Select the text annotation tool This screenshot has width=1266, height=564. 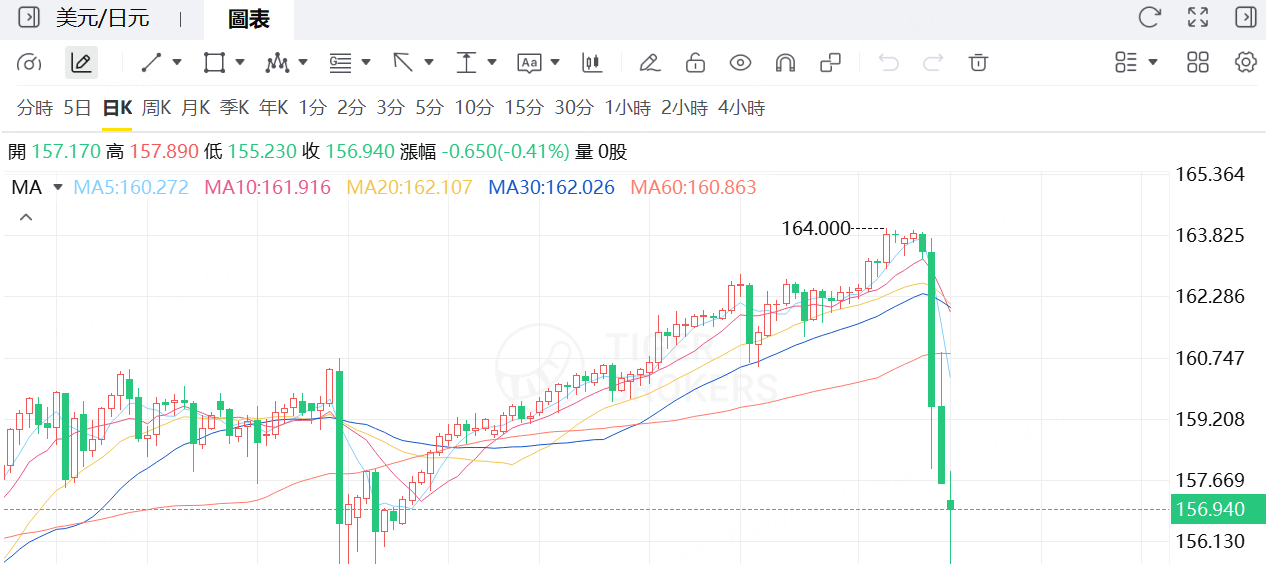[x=529, y=63]
